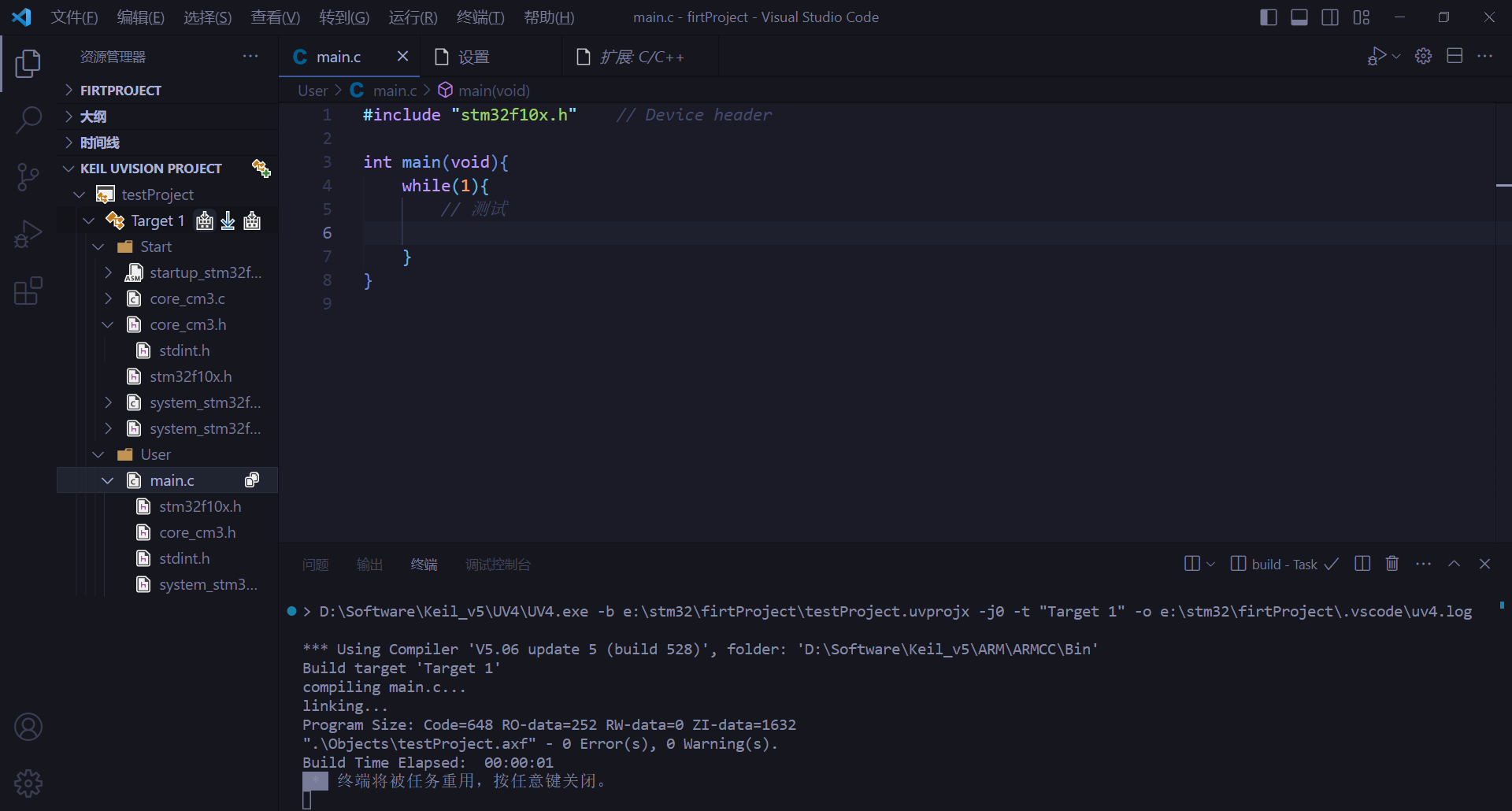The width and height of the screenshot is (1512, 811).
Task: Switch to the 设置 editor tab
Action: tap(473, 56)
